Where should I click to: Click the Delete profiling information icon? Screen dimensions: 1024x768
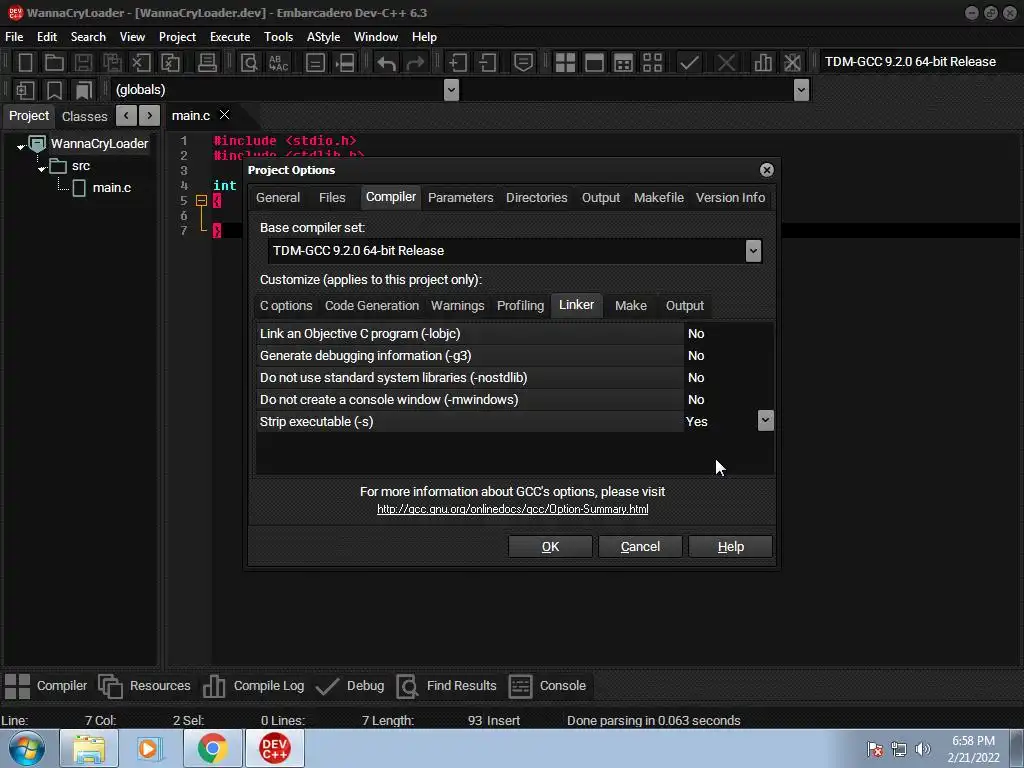pyautogui.click(x=792, y=63)
